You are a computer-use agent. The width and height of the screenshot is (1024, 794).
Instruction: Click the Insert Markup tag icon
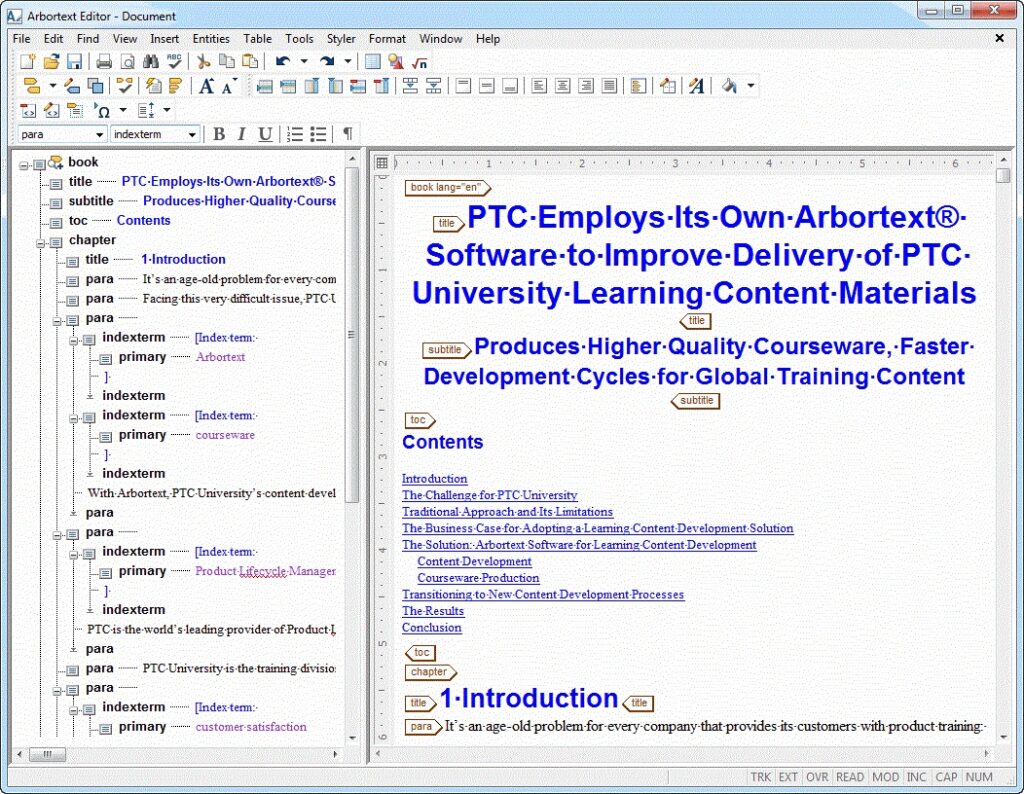31,86
